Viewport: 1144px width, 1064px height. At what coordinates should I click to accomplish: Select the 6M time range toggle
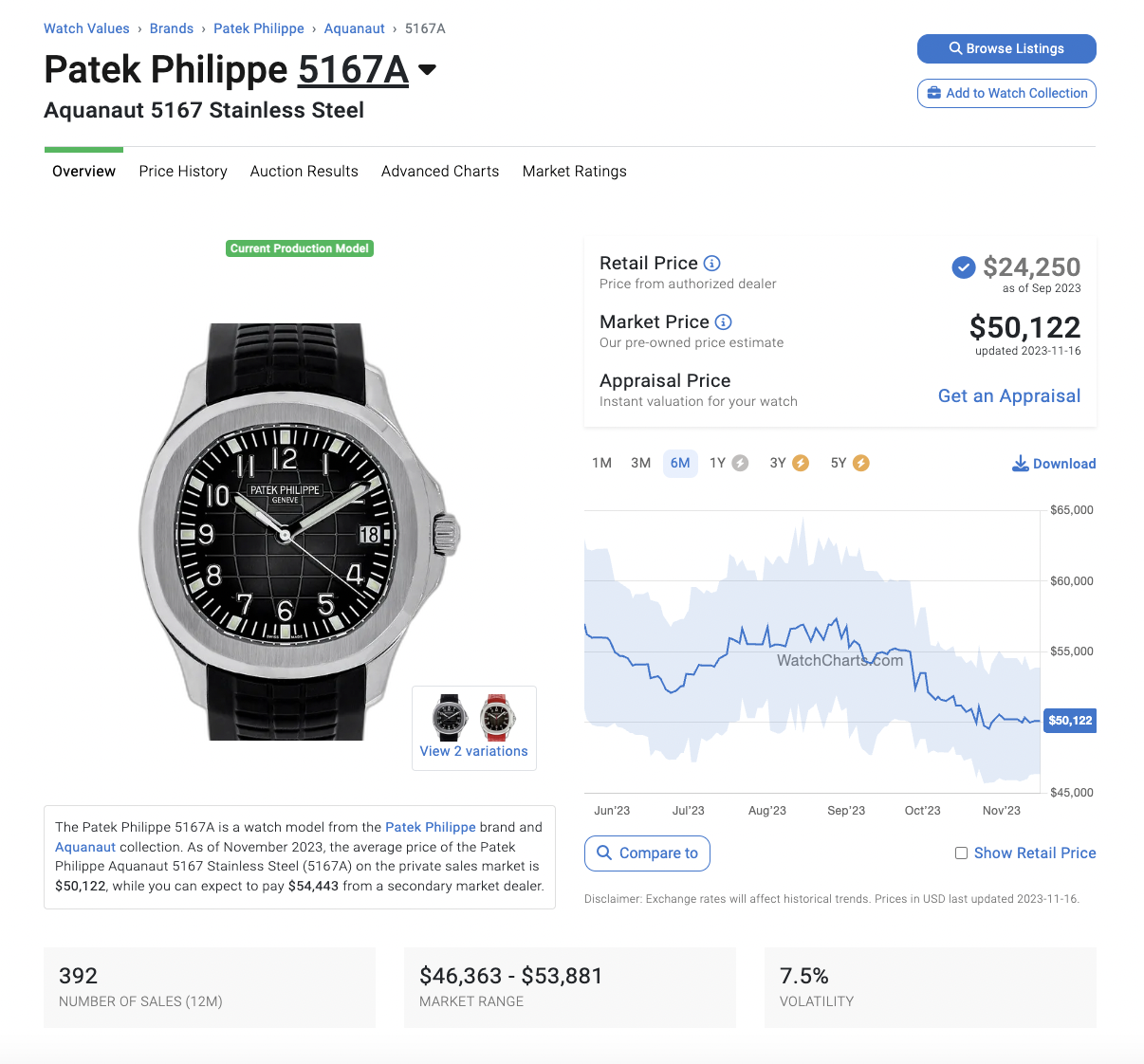click(x=680, y=463)
